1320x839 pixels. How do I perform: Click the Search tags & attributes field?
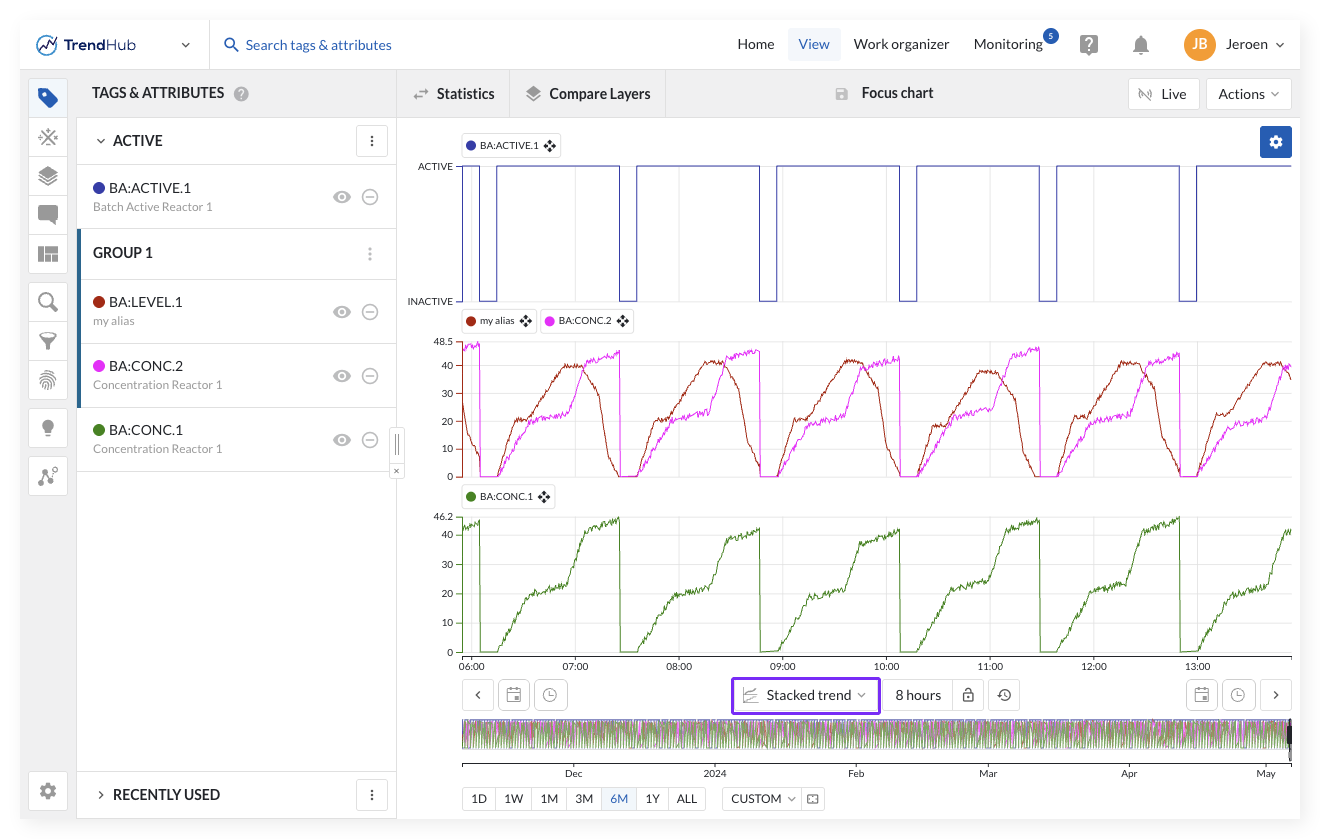tap(318, 45)
